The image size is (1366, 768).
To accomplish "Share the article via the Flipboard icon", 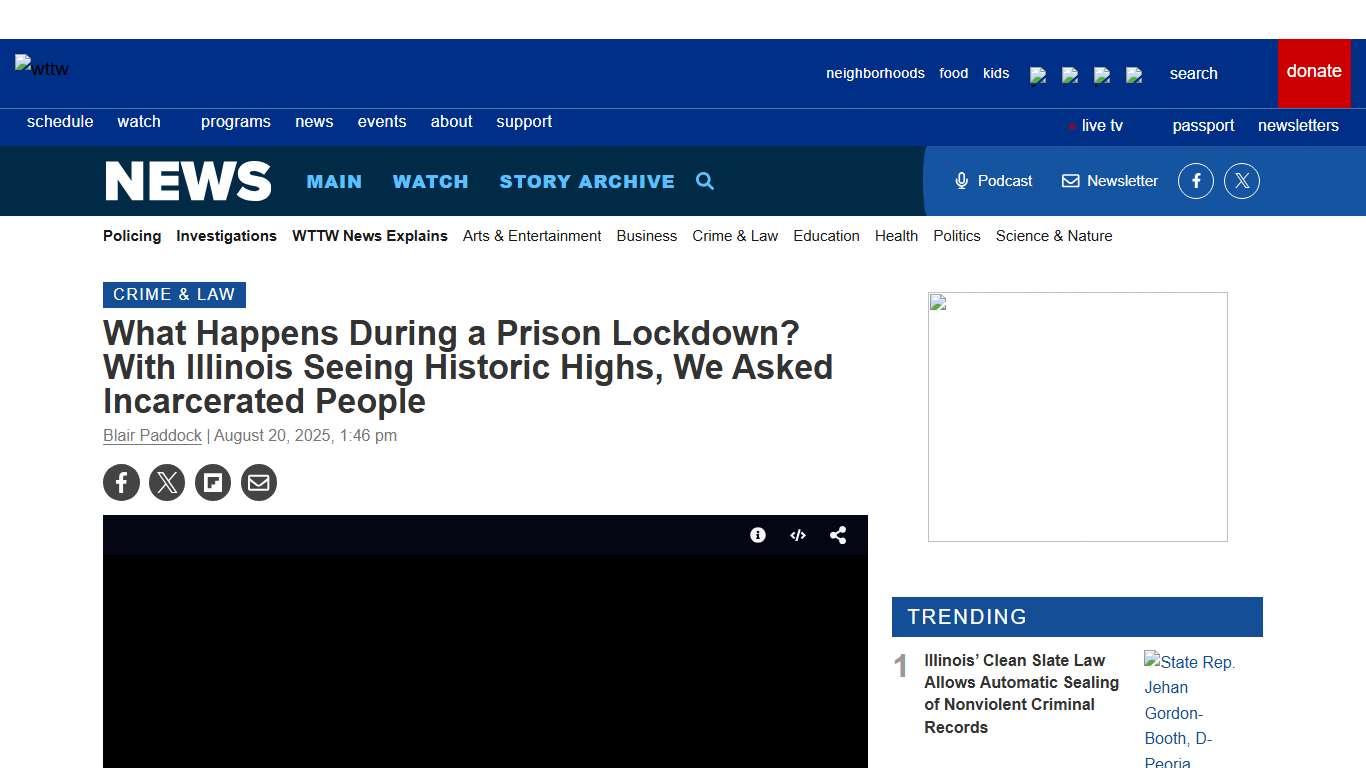I will pos(213,482).
